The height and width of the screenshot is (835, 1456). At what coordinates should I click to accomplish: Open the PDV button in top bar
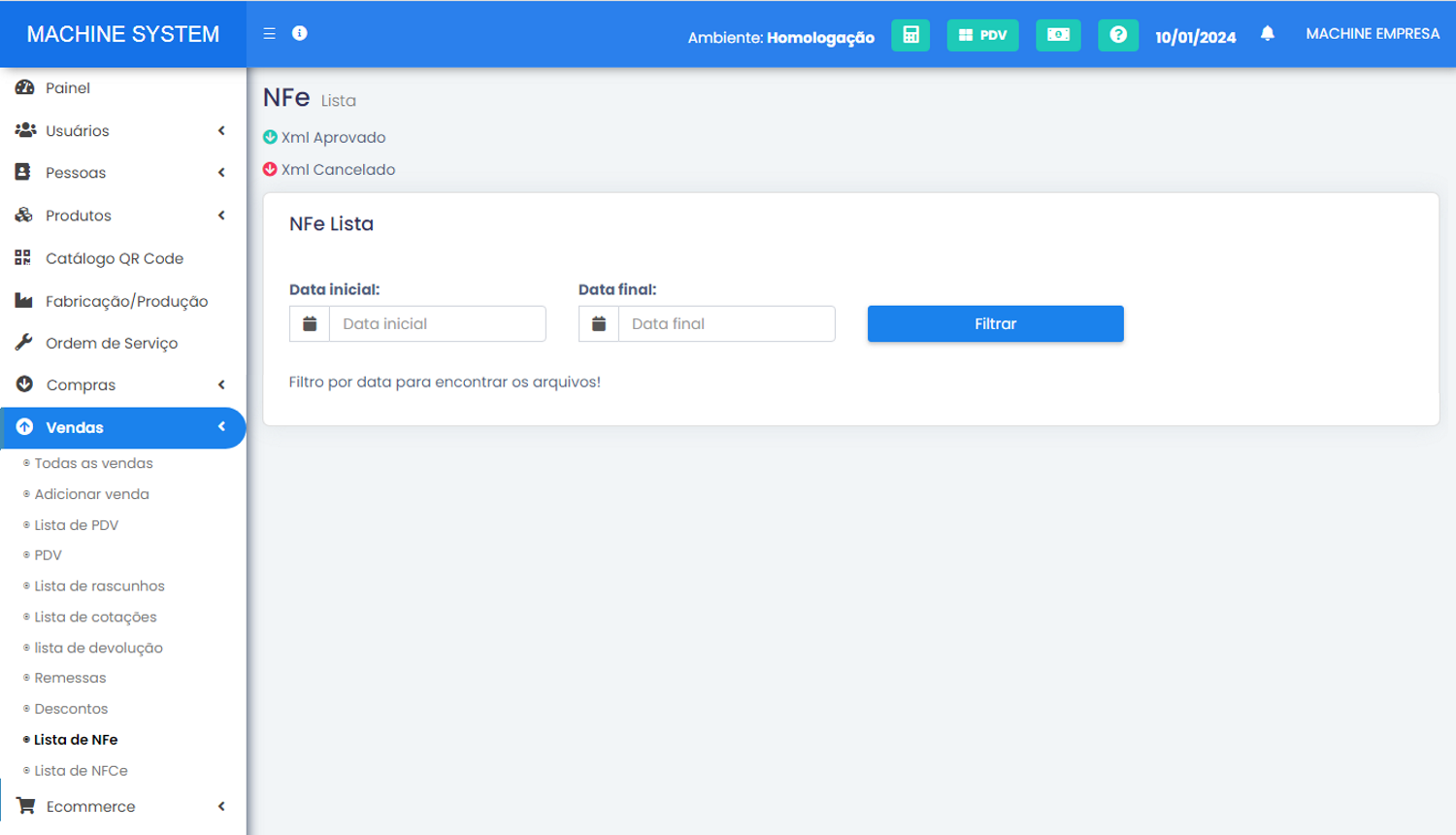(982, 35)
